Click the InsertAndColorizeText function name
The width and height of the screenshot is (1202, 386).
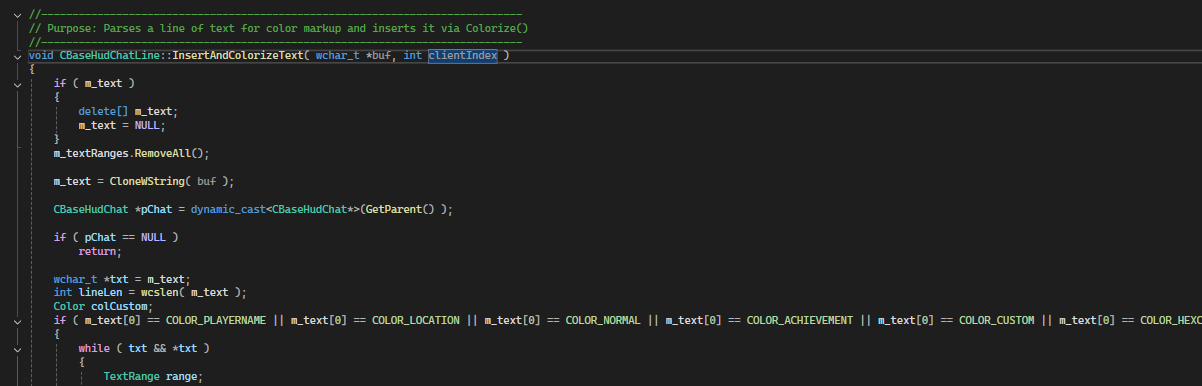pyautogui.click(x=238, y=56)
